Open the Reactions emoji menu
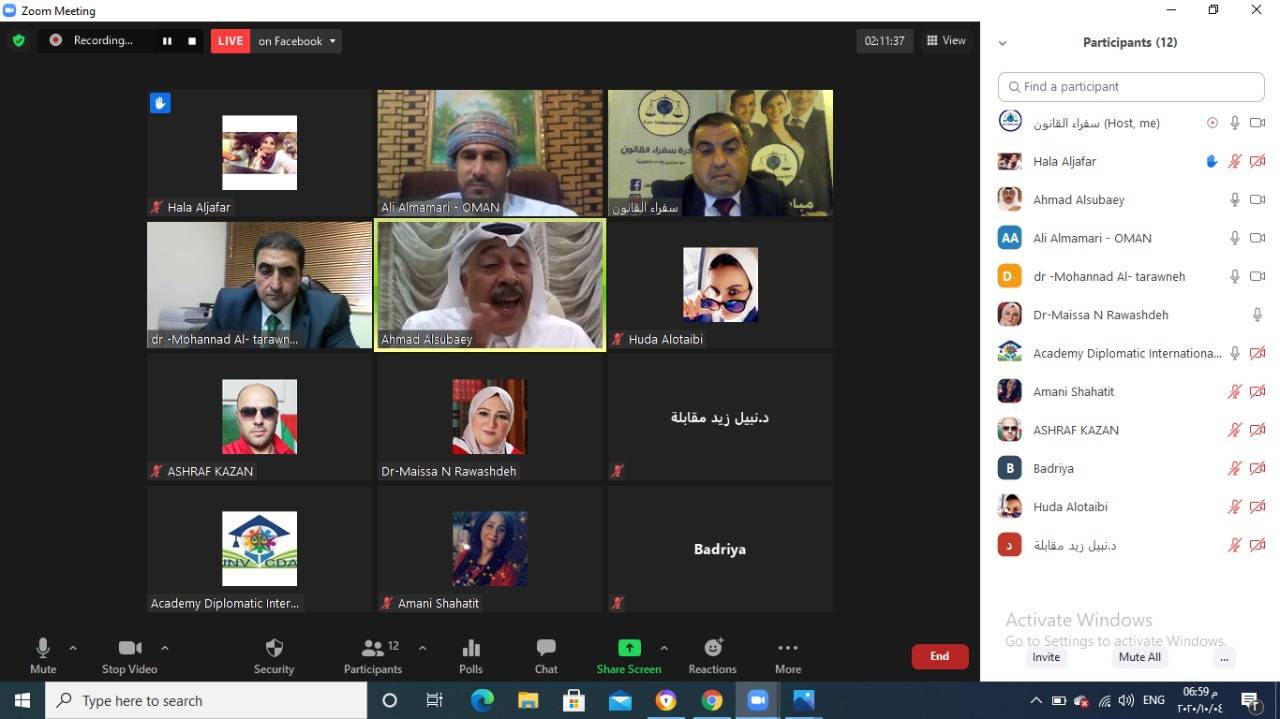 pos(713,648)
